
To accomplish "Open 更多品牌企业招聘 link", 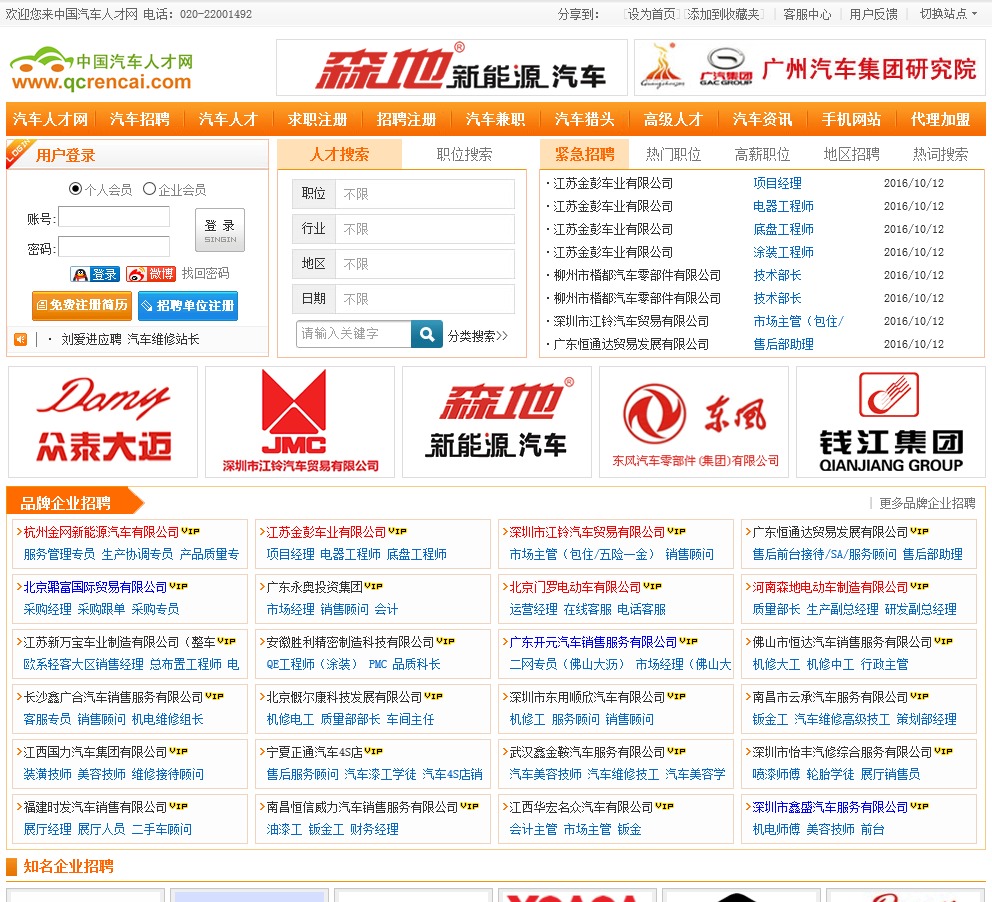I will pos(927,503).
